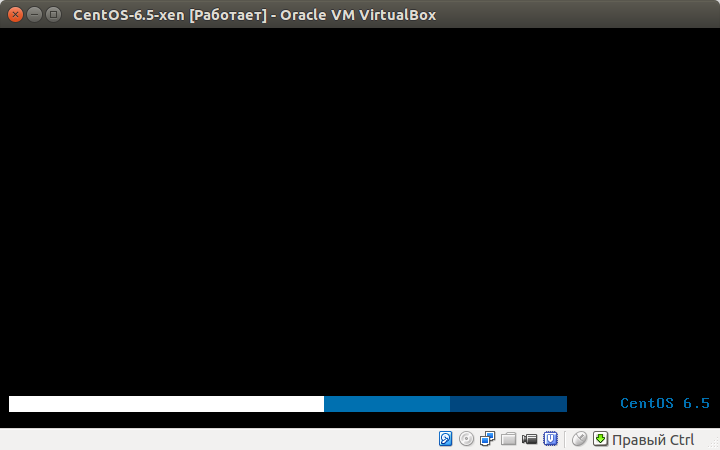Screen dimensions: 720x450
Task: Click the 'Правый Ctrl' host key label
Action: [x=653, y=440]
